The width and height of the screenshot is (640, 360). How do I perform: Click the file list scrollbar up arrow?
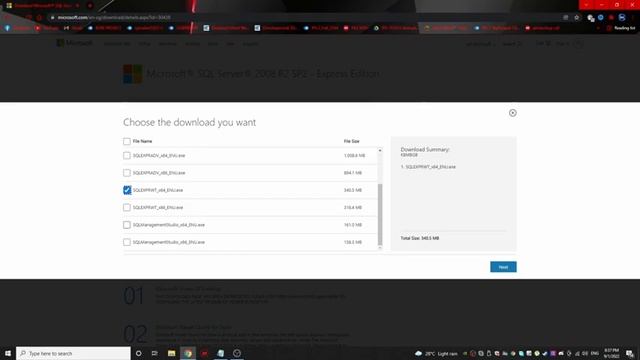coord(380,151)
